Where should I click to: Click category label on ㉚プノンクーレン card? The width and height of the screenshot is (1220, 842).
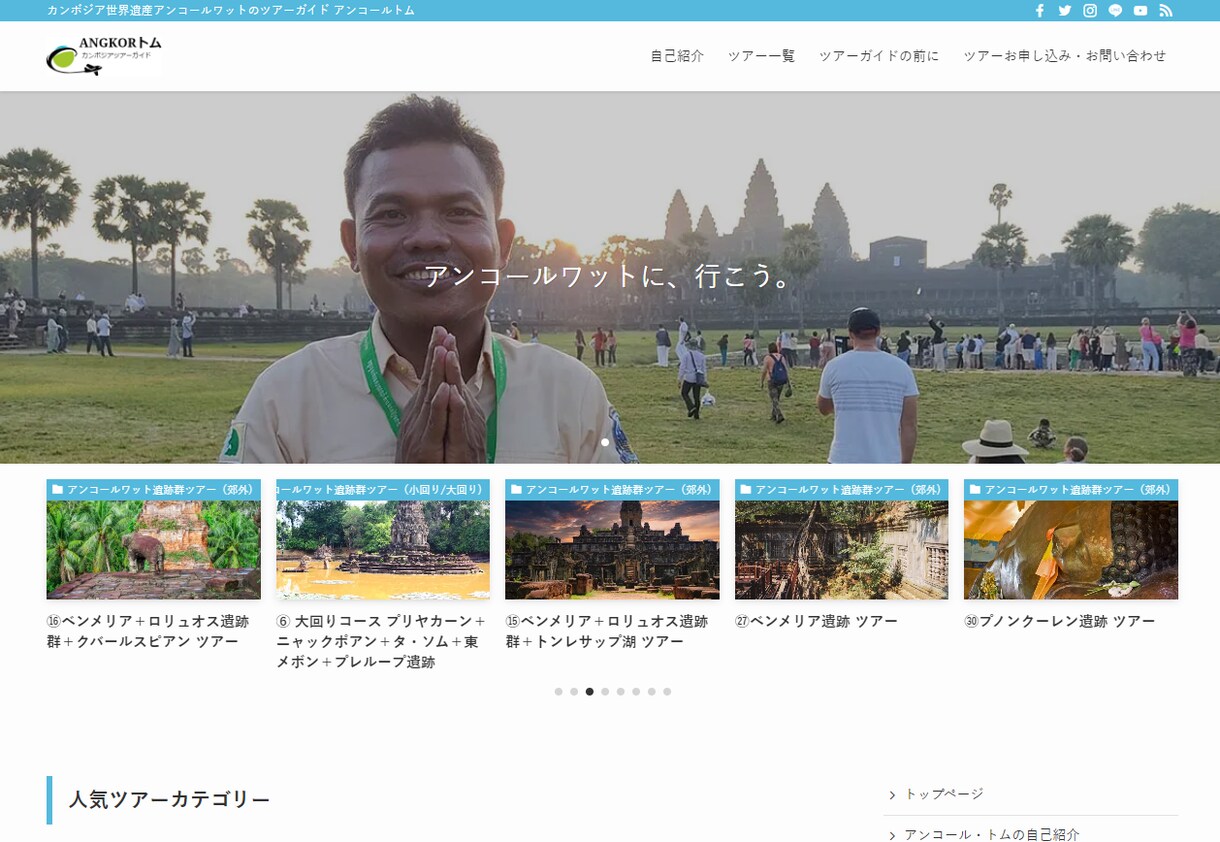(1071, 490)
